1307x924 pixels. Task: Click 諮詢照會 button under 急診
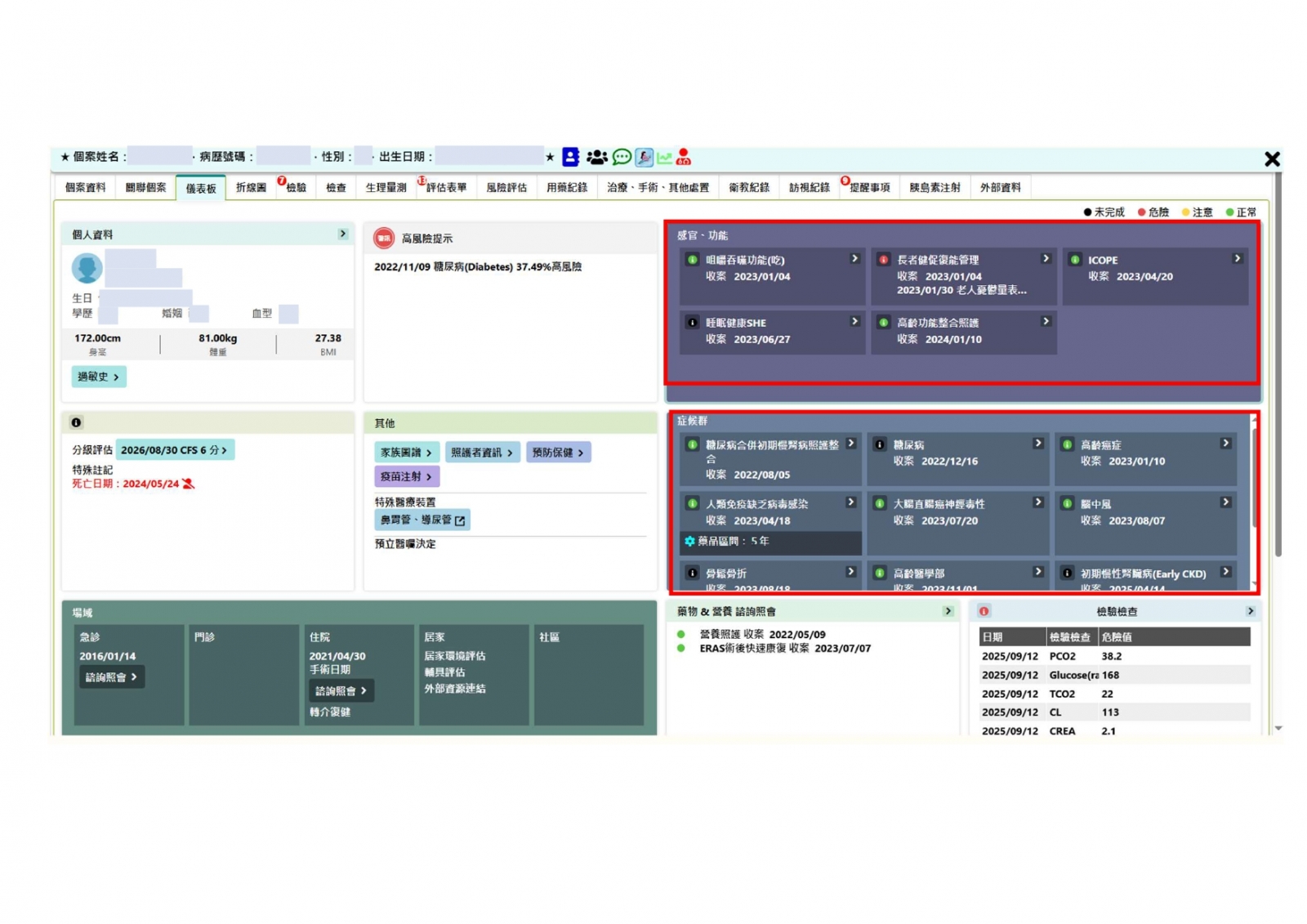[111, 677]
